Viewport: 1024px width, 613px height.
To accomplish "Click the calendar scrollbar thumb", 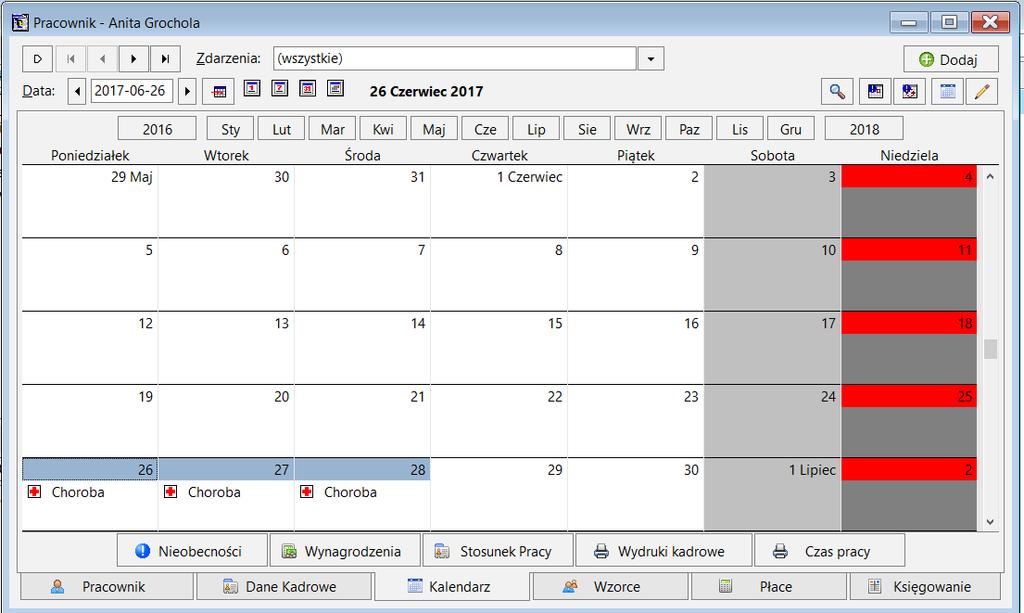I will 990,349.
